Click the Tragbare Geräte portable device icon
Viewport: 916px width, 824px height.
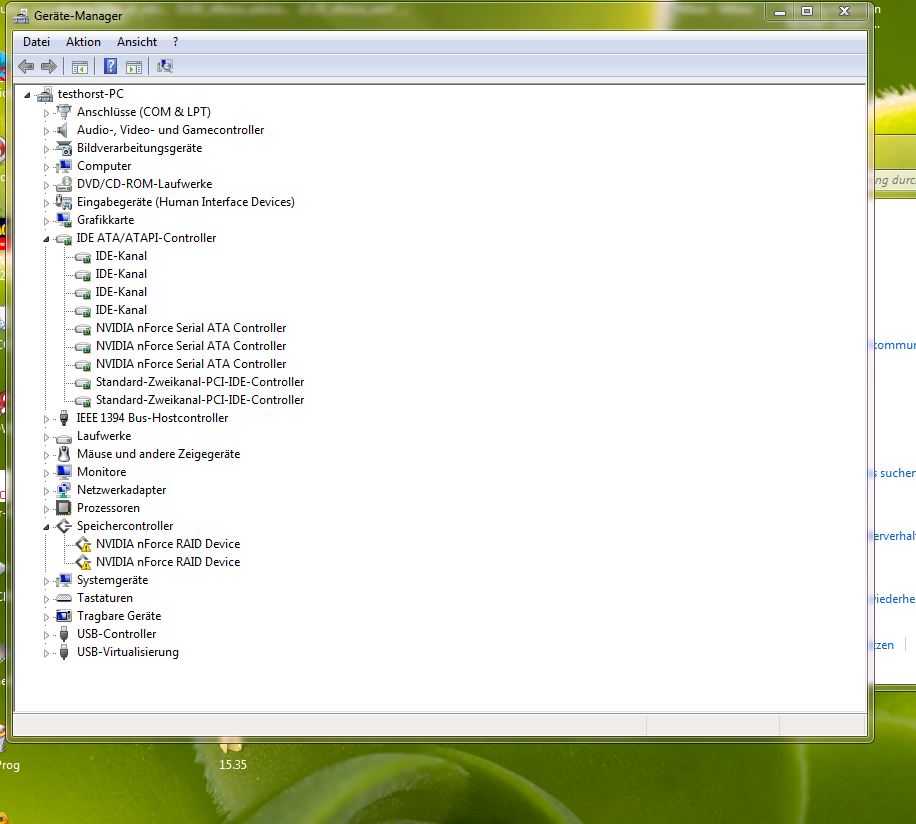coord(64,616)
